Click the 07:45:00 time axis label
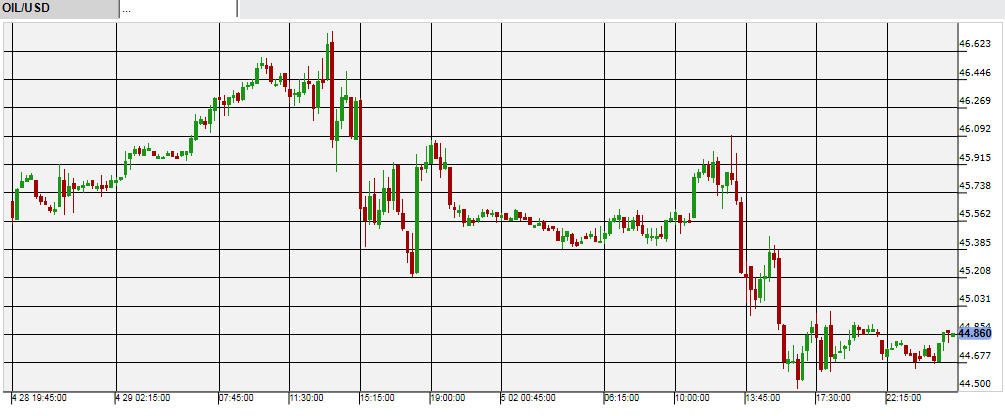The image size is (1005, 416). 235,398
